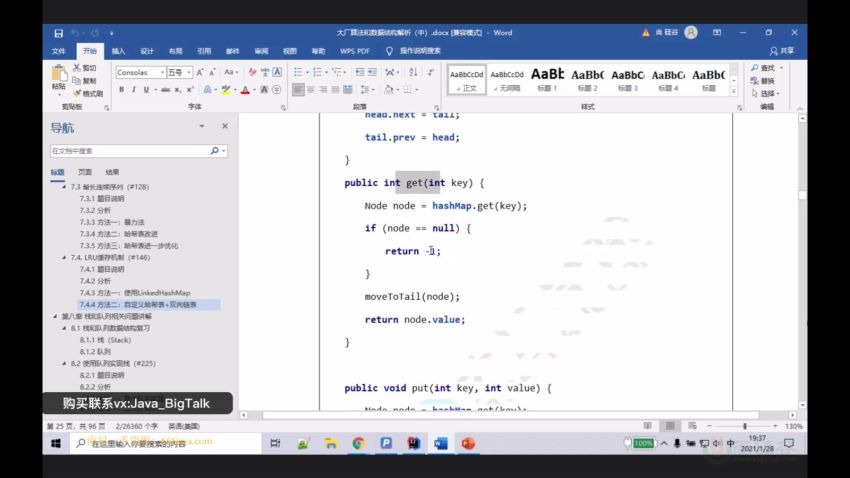Toggle Underline formatting
This screenshot has height=478, width=850.
146,89
